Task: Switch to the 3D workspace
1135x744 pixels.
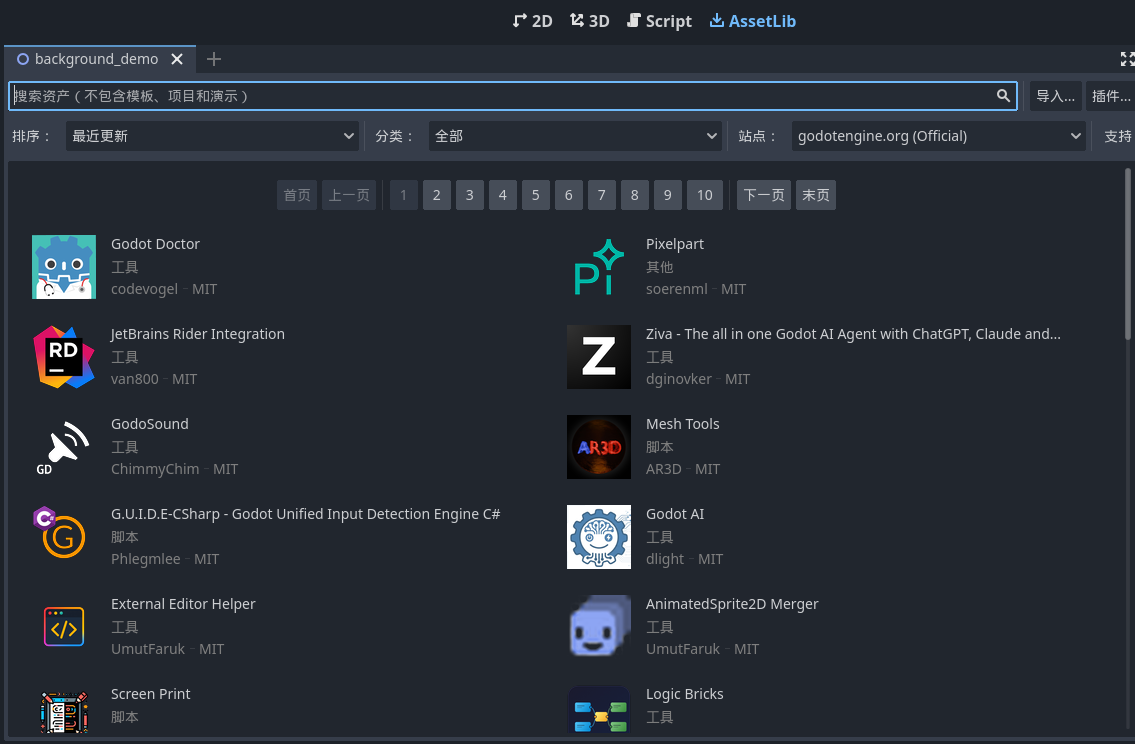Action: point(589,21)
